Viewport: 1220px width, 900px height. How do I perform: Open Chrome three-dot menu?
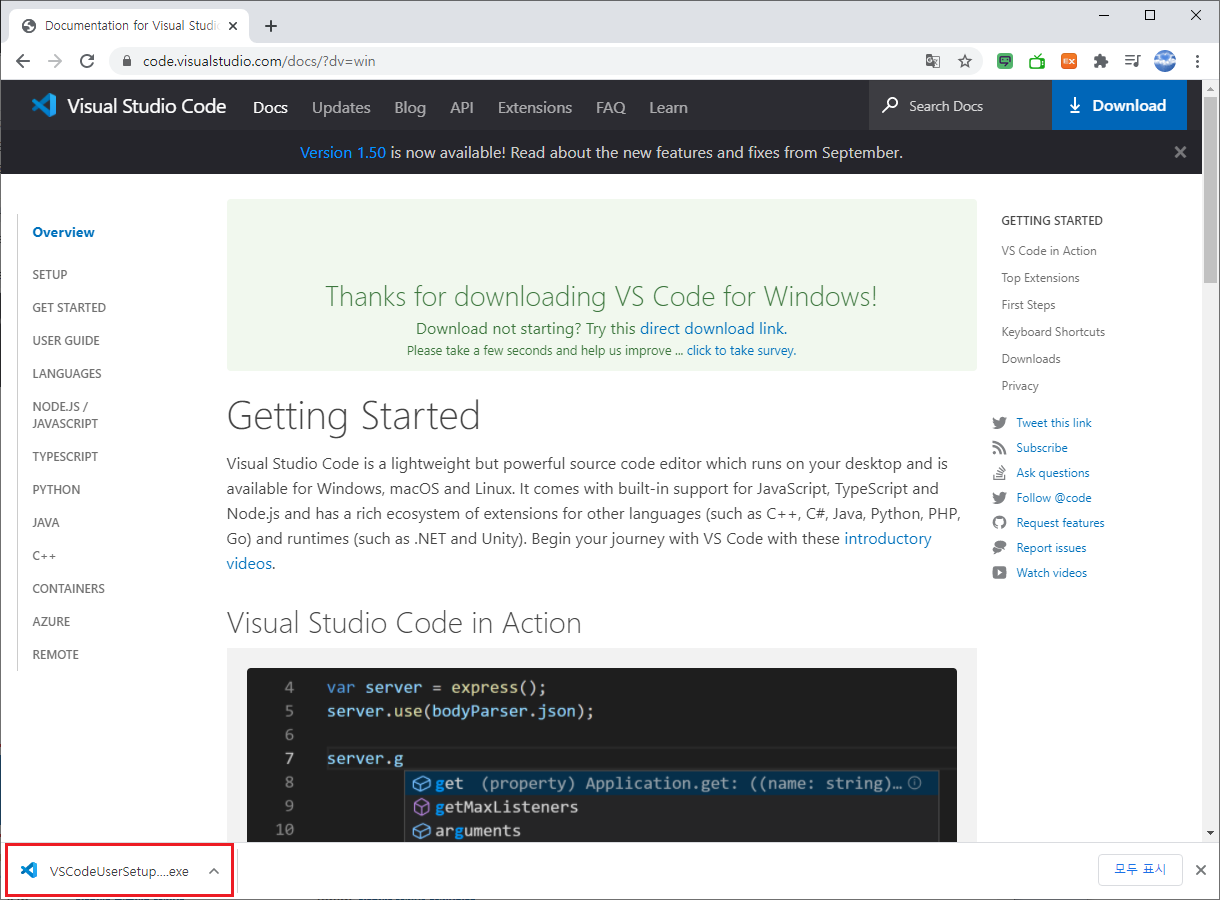(1198, 61)
